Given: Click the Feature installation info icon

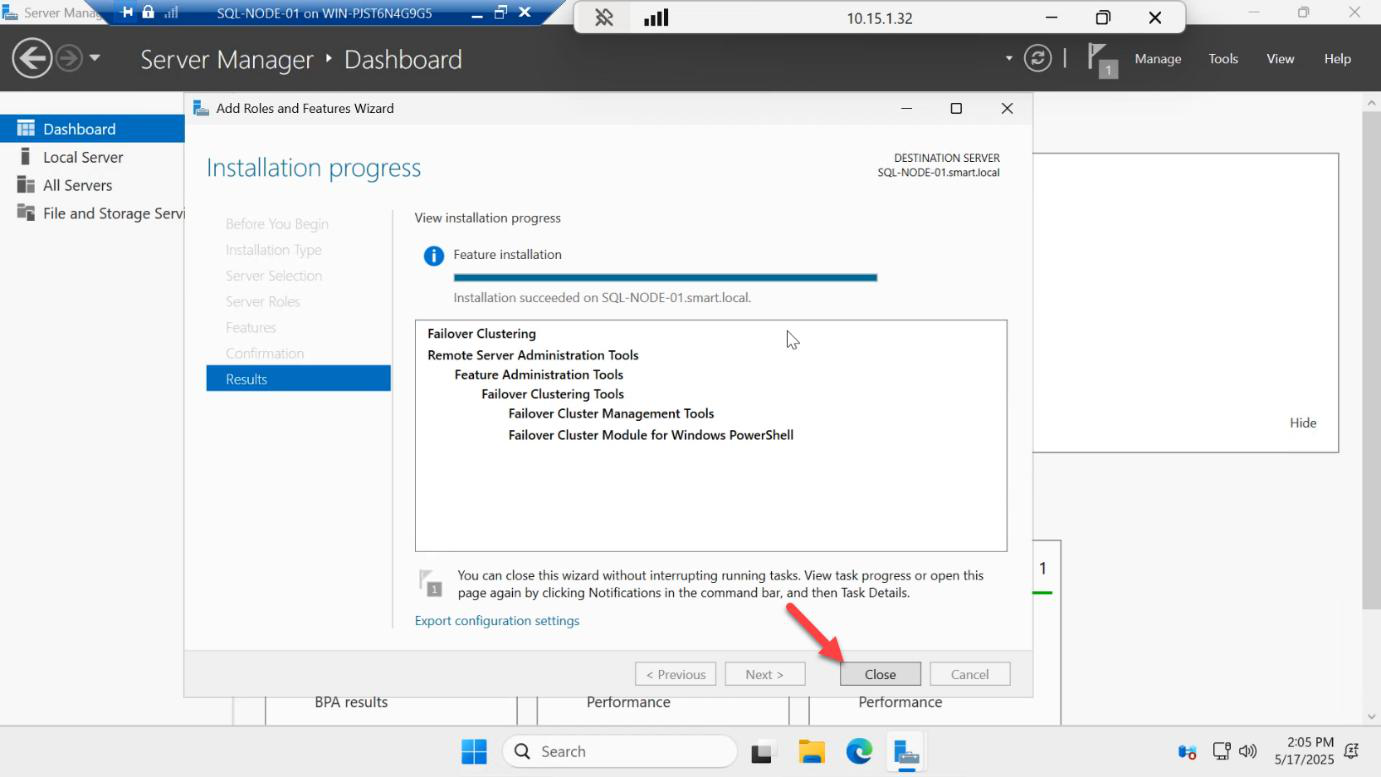Looking at the screenshot, I should click(x=433, y=255).
